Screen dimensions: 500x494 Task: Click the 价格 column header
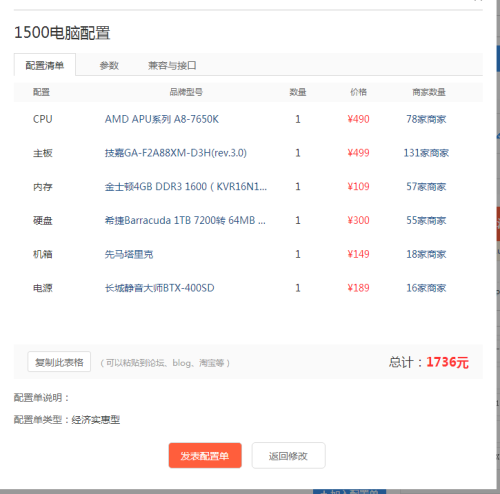tap(358, 92)
